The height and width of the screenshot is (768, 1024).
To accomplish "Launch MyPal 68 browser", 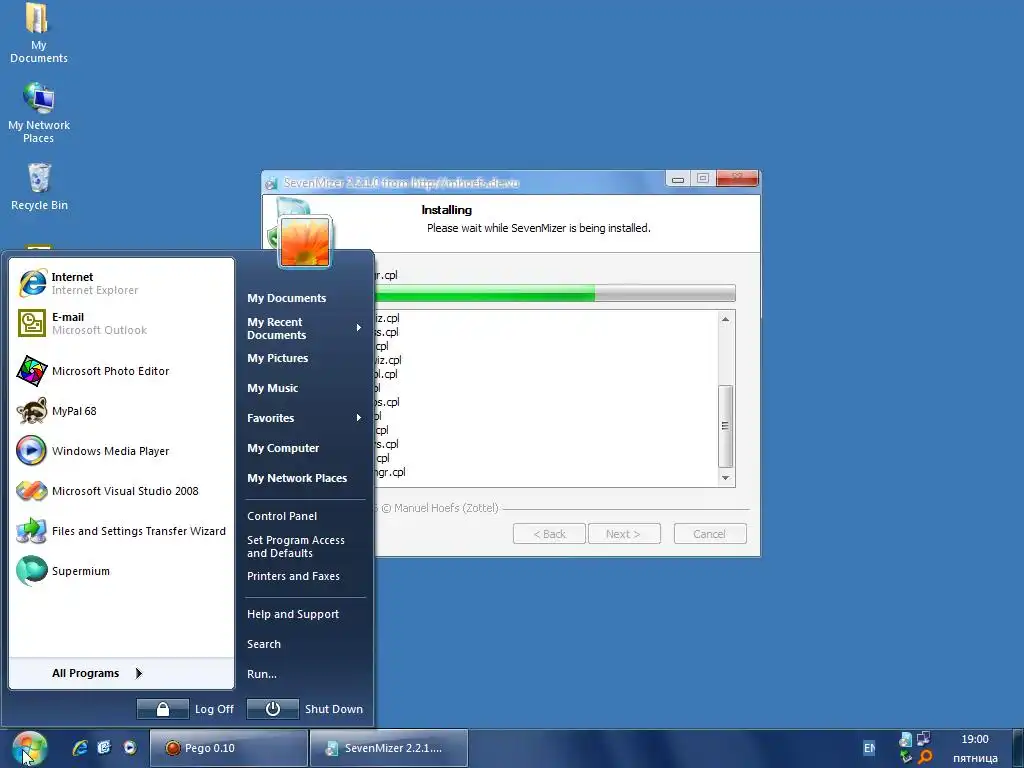I will pyautogui.click(x=122, y=411).
